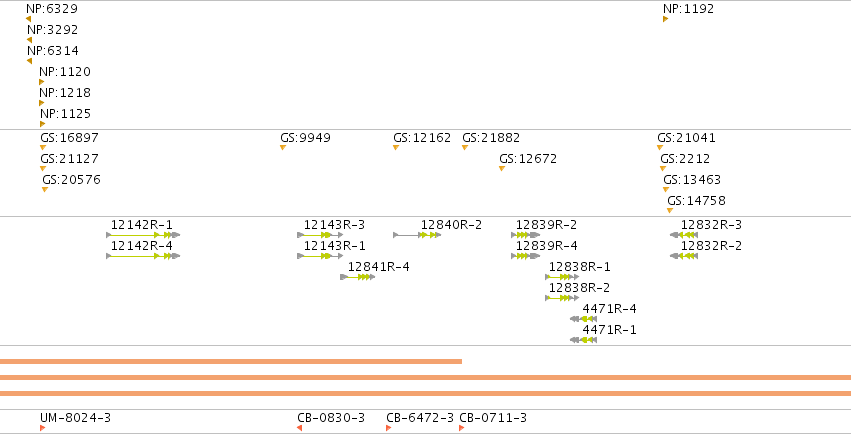851x434 pixels.
Task: Select the 12839R-2 transcript label
Action: point(547,225)
